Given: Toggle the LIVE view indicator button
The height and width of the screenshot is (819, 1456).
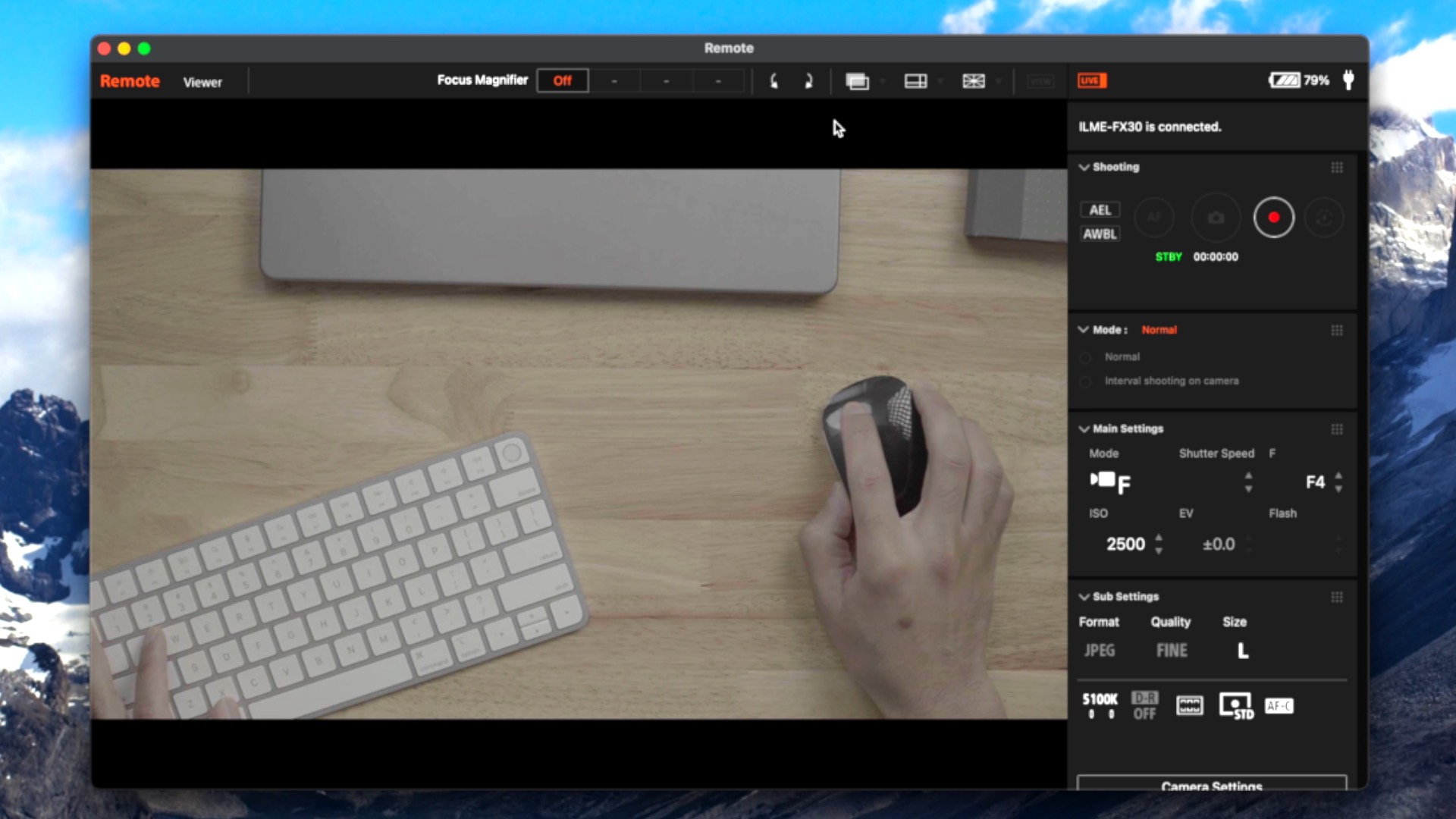Looking at the screenshot, I should [x=1092, y=80].
